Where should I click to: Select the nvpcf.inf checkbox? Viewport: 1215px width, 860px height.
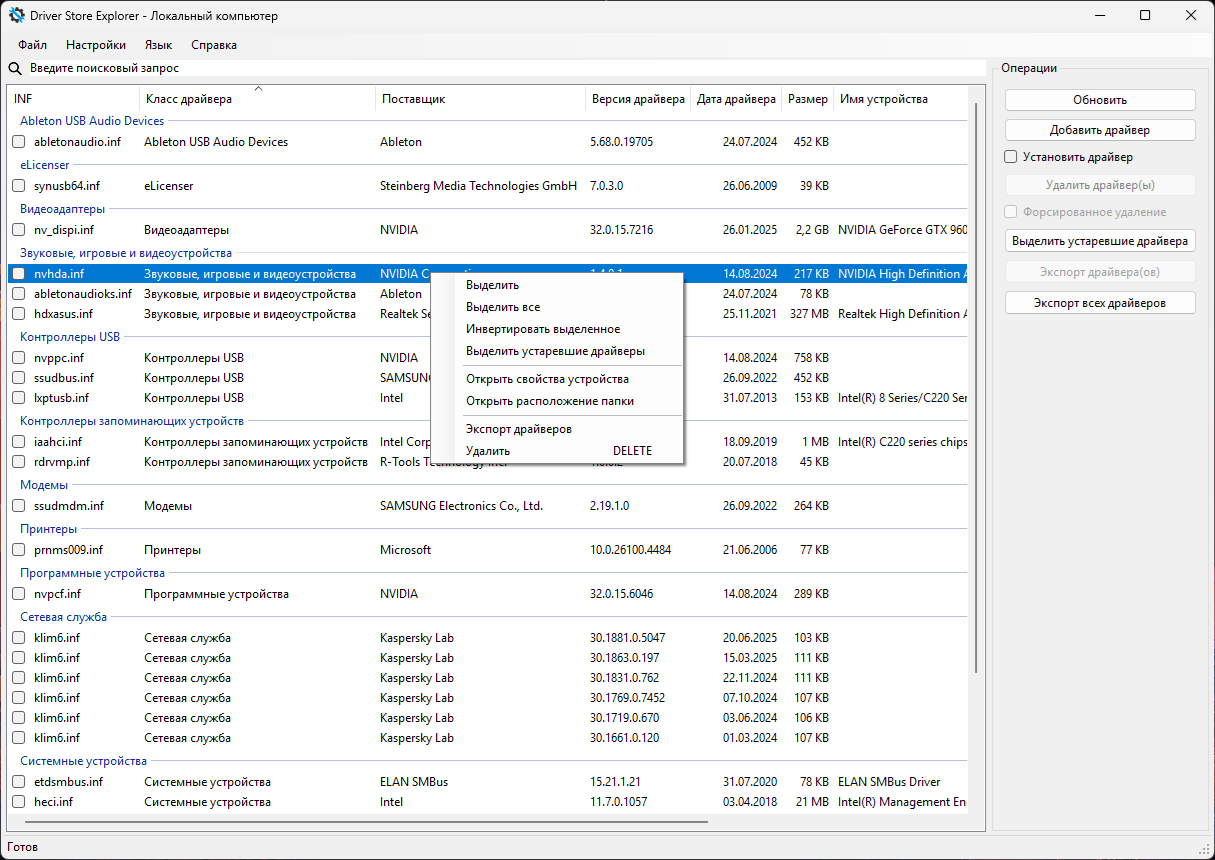19,594
